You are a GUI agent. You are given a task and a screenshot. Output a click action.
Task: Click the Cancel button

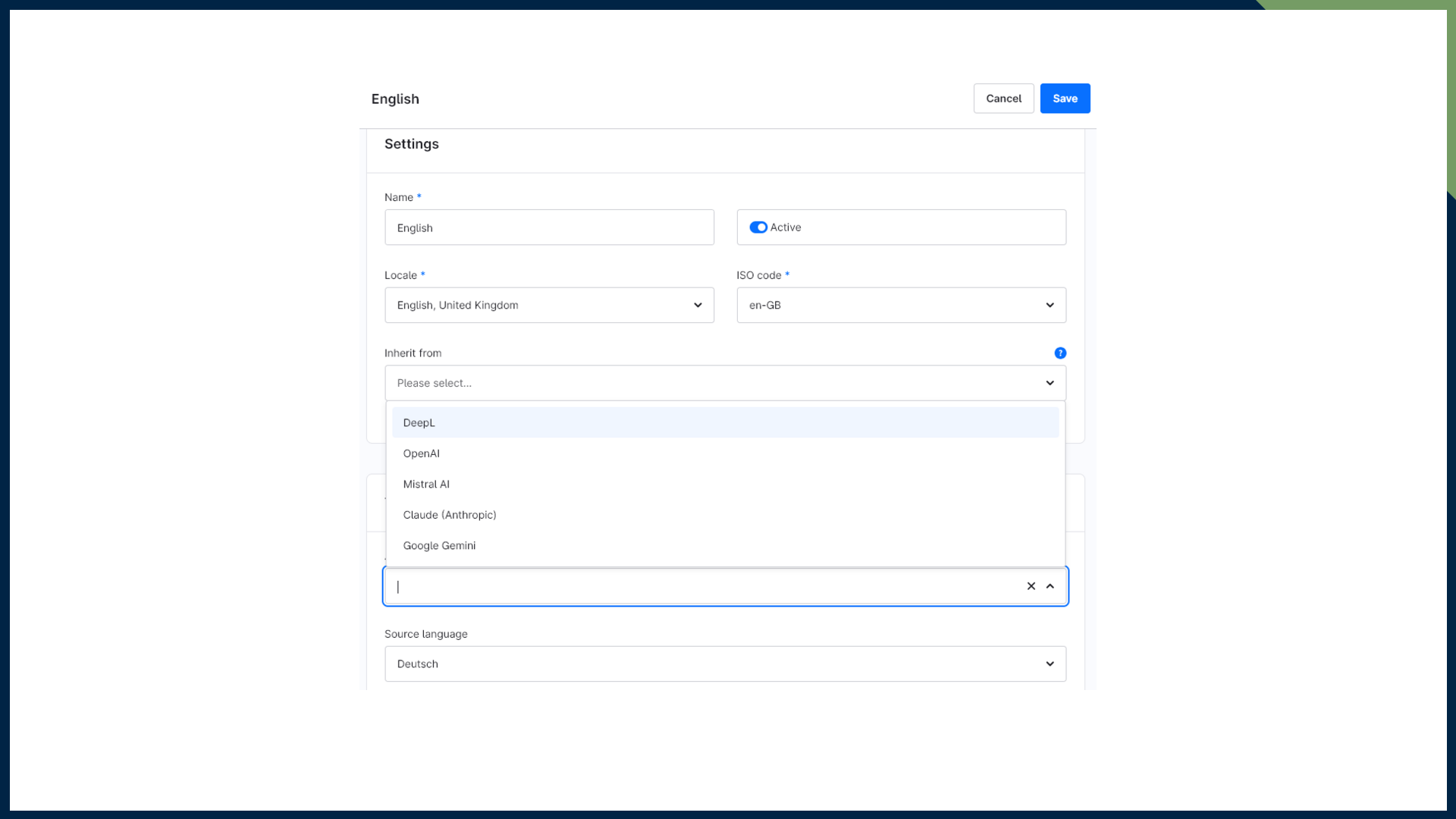(1003, 99)
